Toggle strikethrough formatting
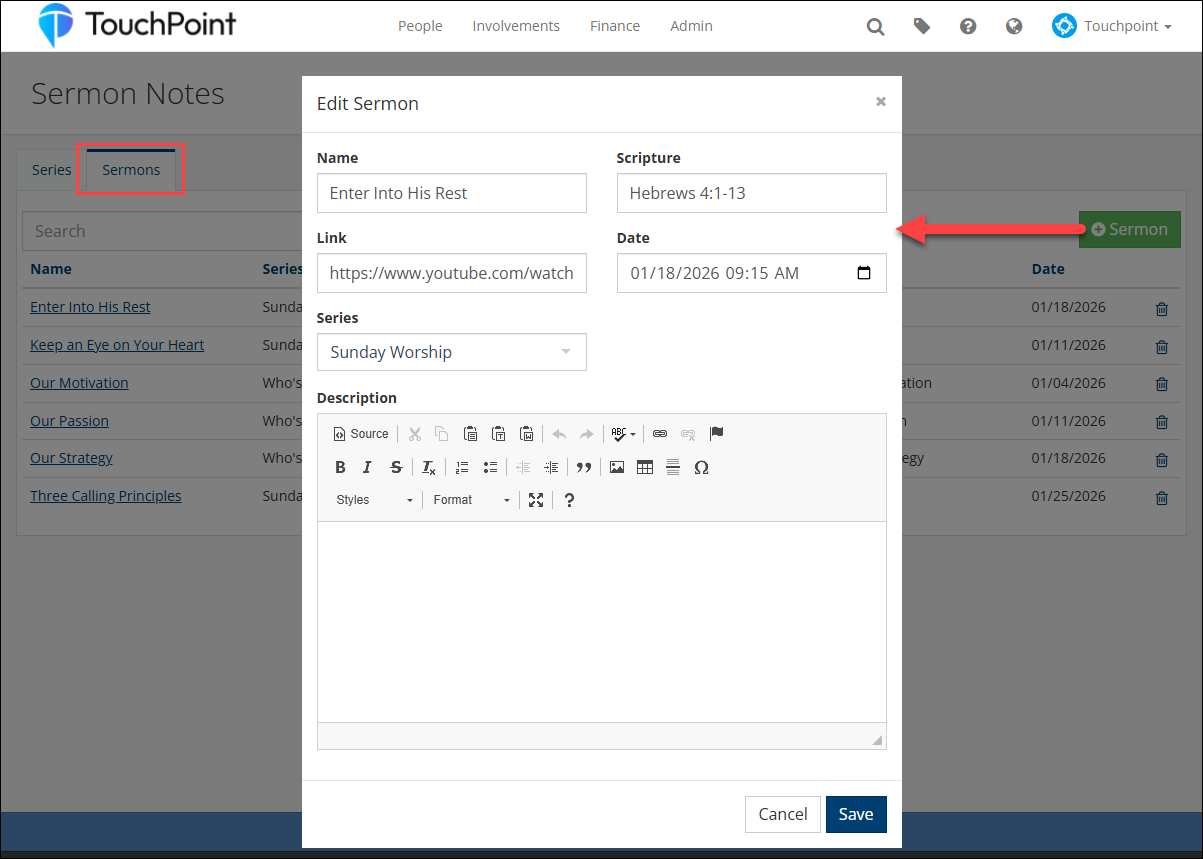The height and width of the screenshot is (859, 1203). coord(396,467)
